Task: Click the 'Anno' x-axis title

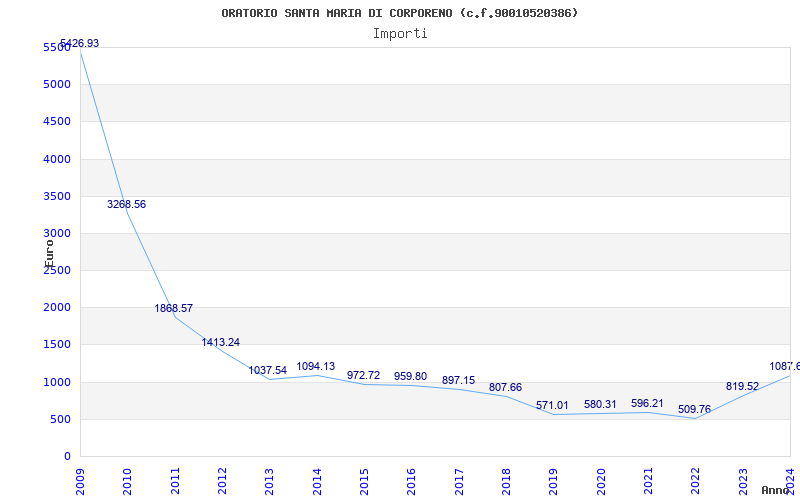Action: coord(776,490)
